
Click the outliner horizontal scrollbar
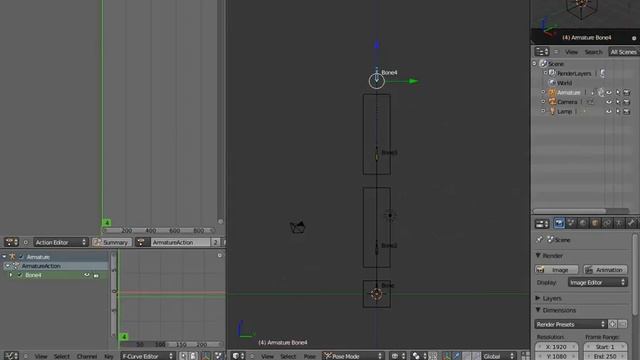coord(570,211)
